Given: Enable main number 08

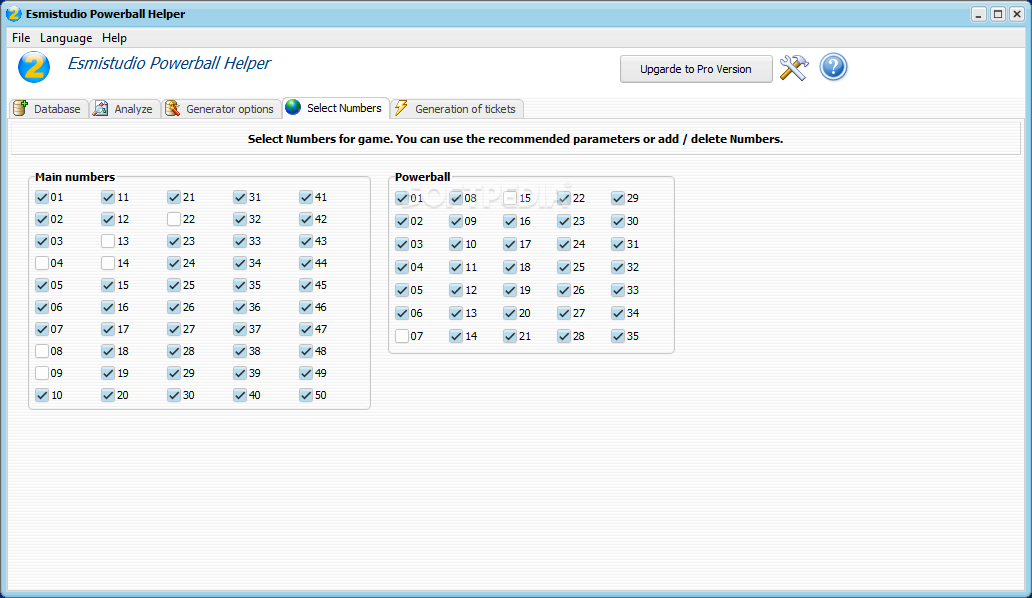Looking at the screenshot, I should [42, 351].
